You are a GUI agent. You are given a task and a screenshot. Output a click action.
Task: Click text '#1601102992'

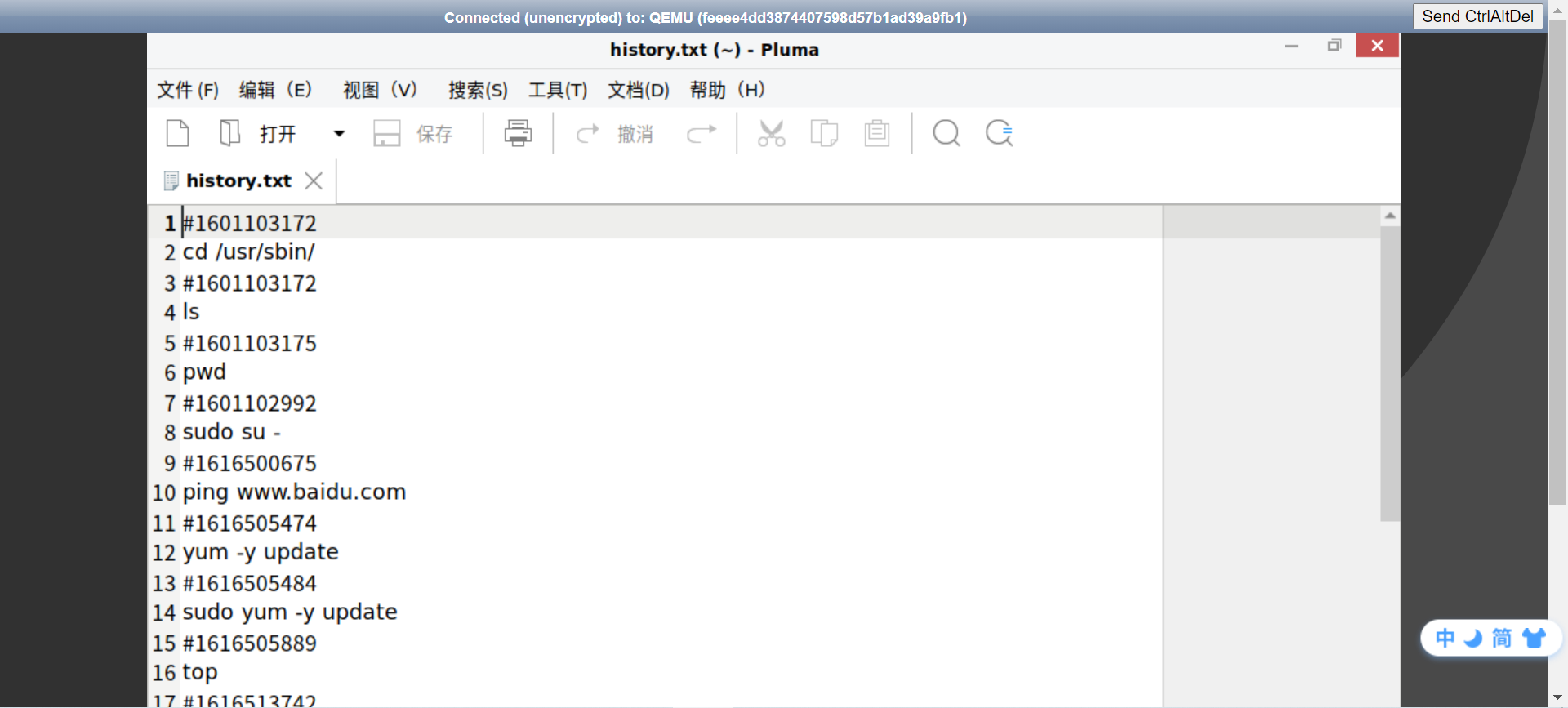(x=249, y=403)
